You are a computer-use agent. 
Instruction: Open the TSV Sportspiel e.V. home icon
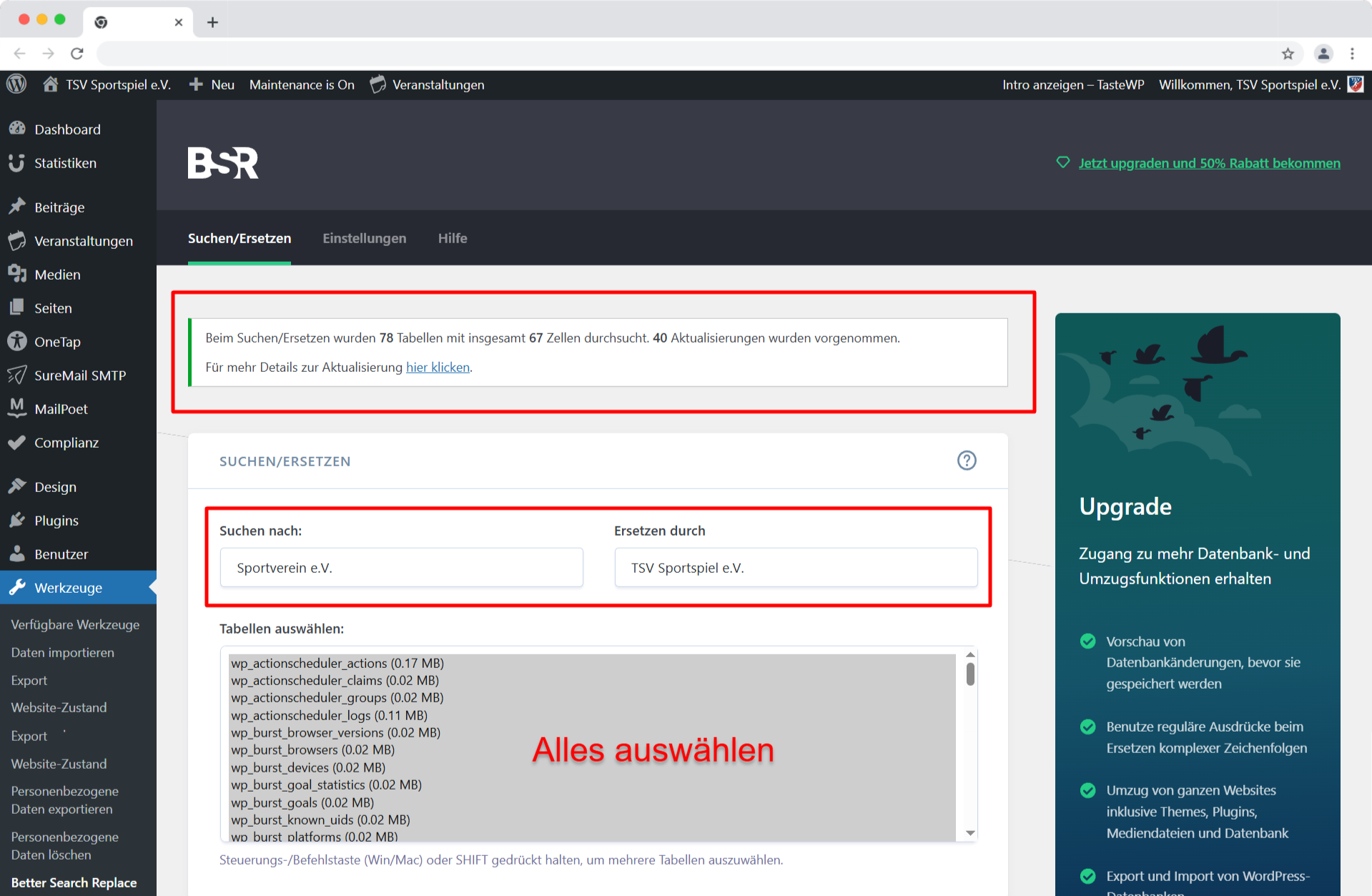pos(50,84)
